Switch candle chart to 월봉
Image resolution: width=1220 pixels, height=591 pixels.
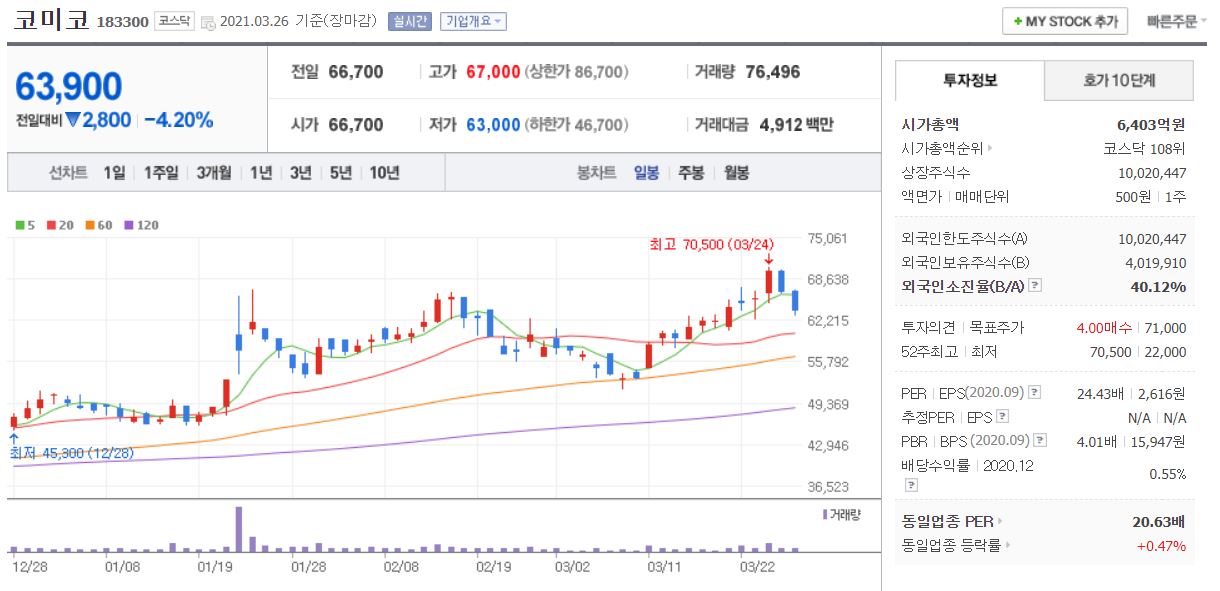[x=736, y=172]
